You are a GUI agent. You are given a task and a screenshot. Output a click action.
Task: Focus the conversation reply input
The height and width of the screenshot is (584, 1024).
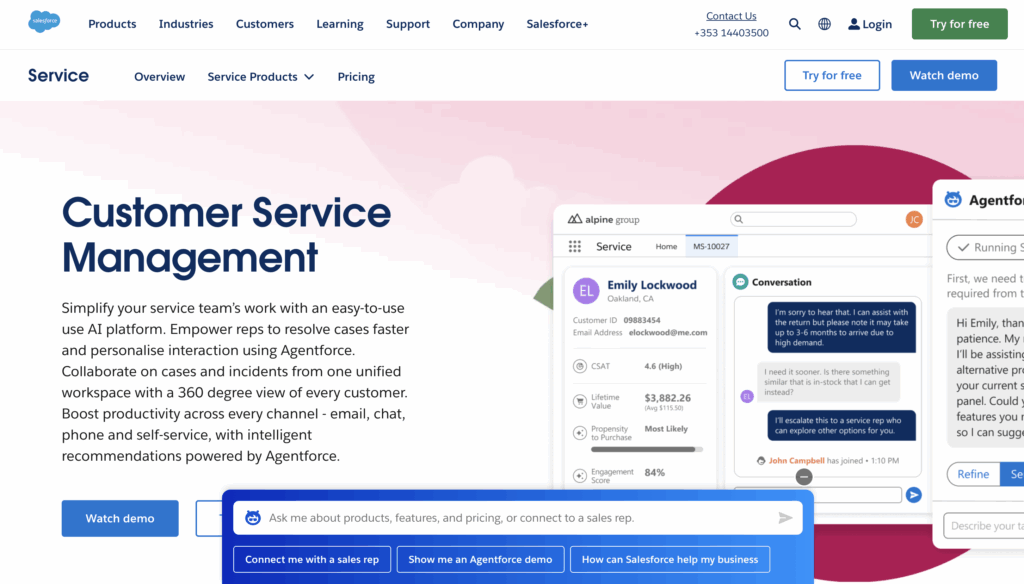pyautogui.click(x=818, y=495)
